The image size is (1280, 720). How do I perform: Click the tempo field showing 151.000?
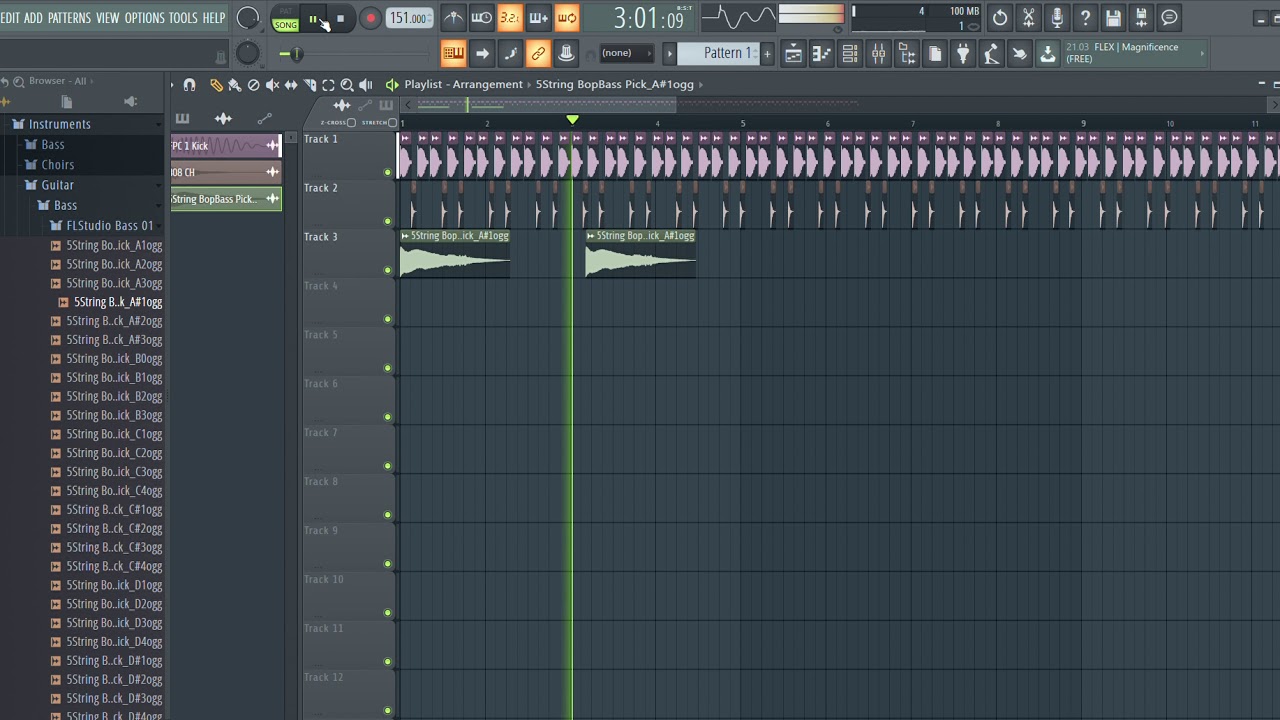pos(409,18)
